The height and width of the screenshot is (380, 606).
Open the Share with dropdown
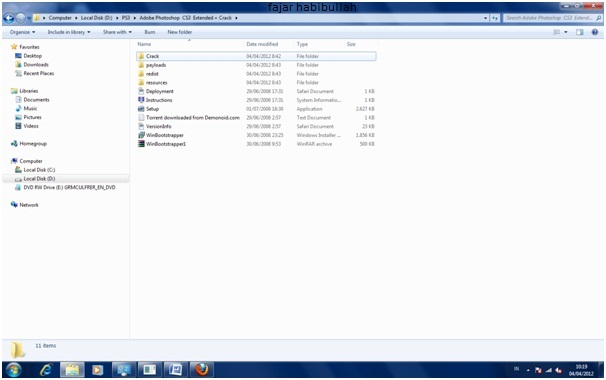(x=117, y=32)
